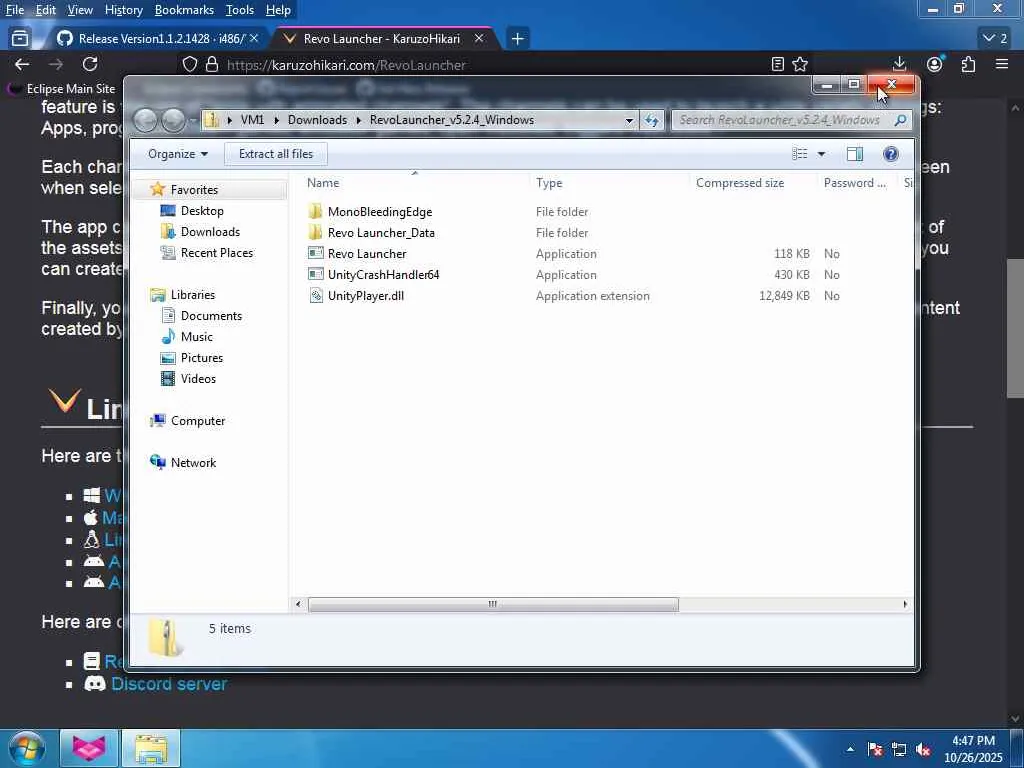Open the browser Bookmarks menu
Screen dimensions: 1024x768
[184, 10]
